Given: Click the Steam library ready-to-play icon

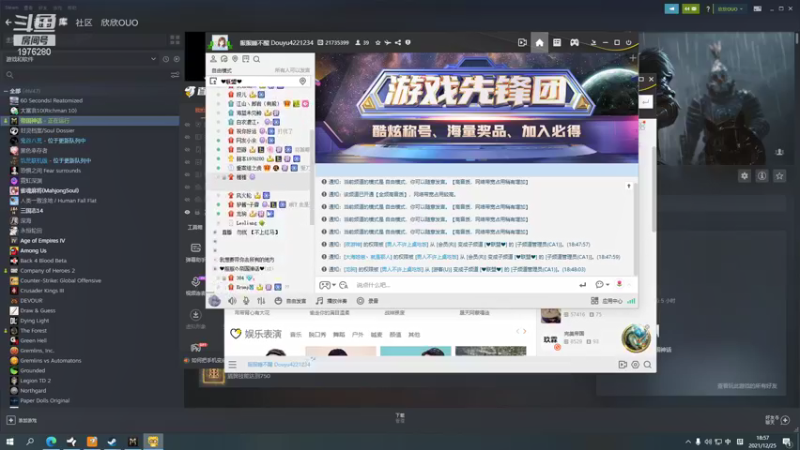Looking at the screenshot, I should 177,59.
